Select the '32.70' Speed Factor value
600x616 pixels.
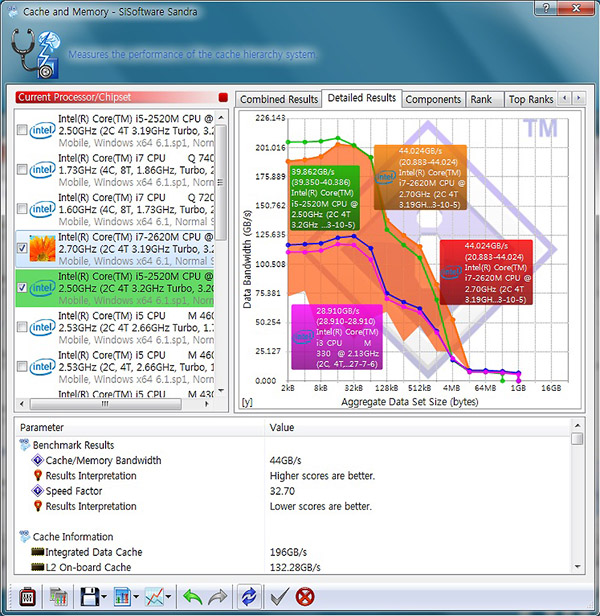coord(282,491)
